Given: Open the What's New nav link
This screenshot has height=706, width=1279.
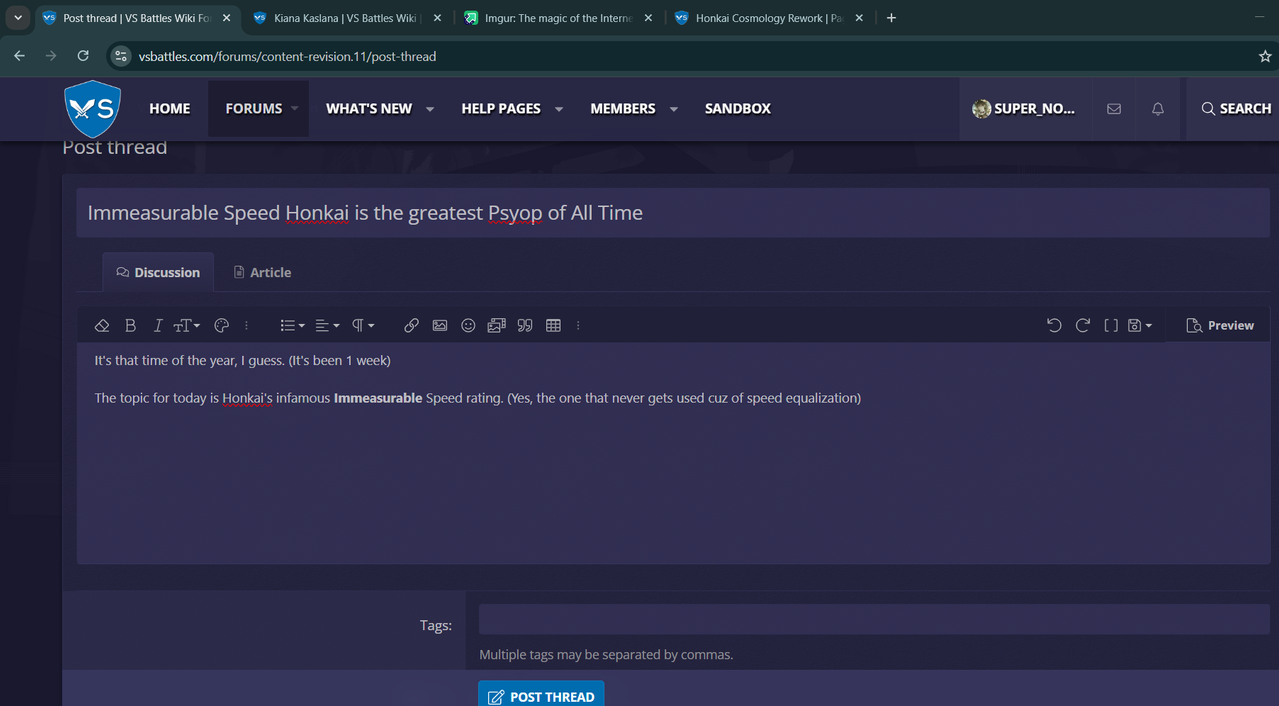Looking at the screenshot, I should point(368,109).
